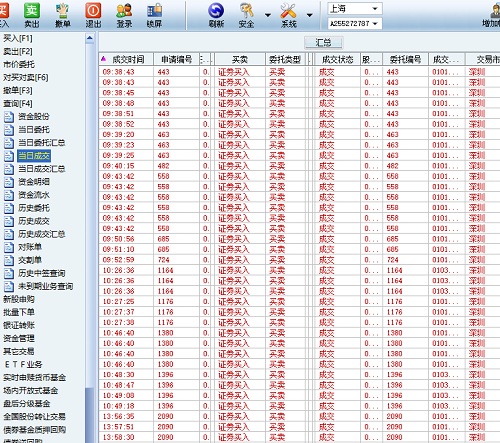Image resolution: width=500 pixels, height=443 pixels.
Task: Click the document icon beside 历史中签查询
Action: [9, 273]
